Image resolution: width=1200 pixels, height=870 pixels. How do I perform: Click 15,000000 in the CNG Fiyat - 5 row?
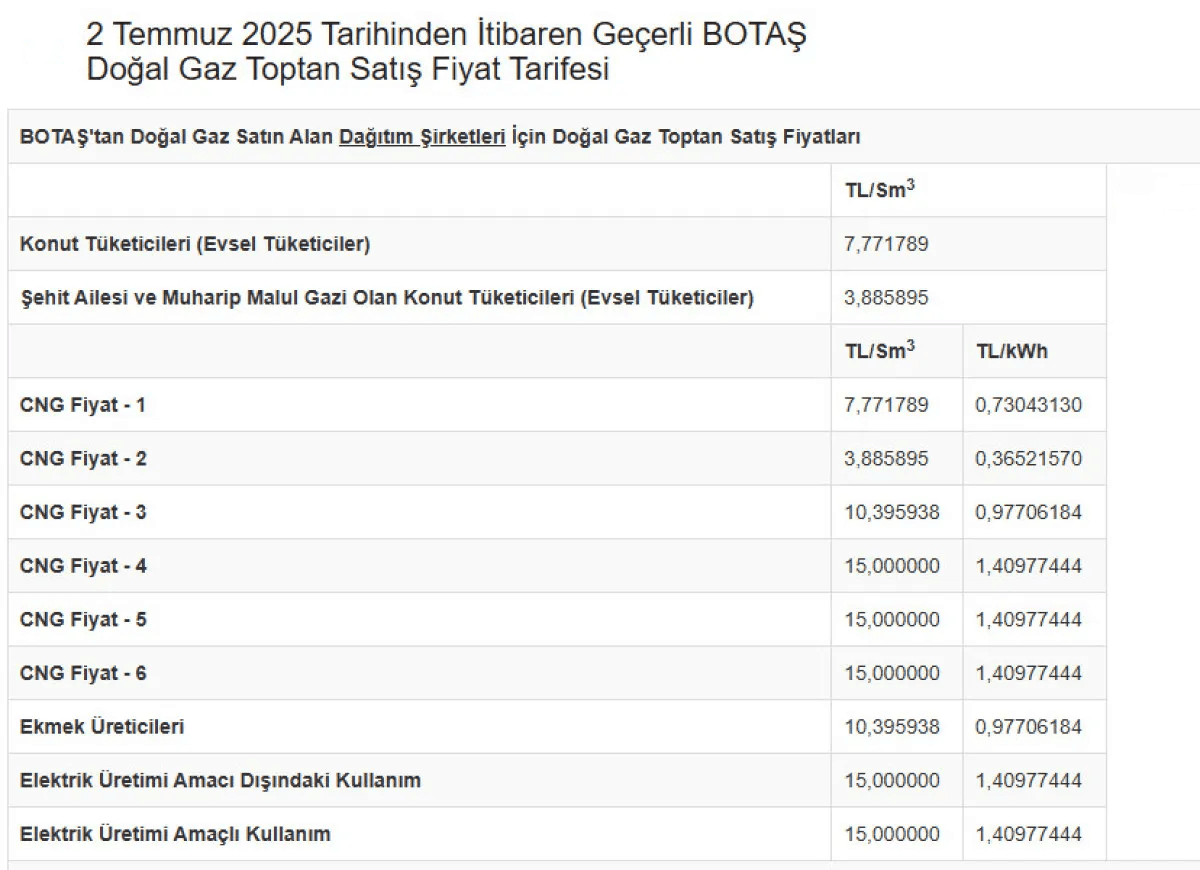point(892,620)
